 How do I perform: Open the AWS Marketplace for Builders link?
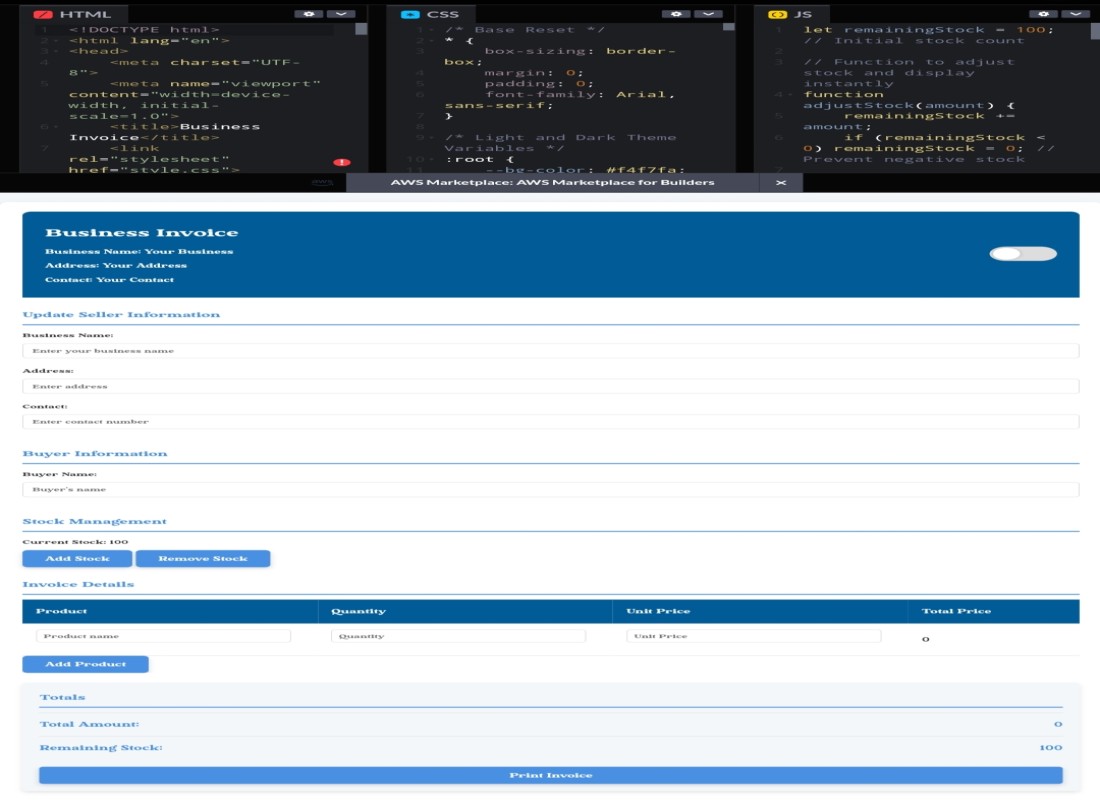[x=552, y=182]
